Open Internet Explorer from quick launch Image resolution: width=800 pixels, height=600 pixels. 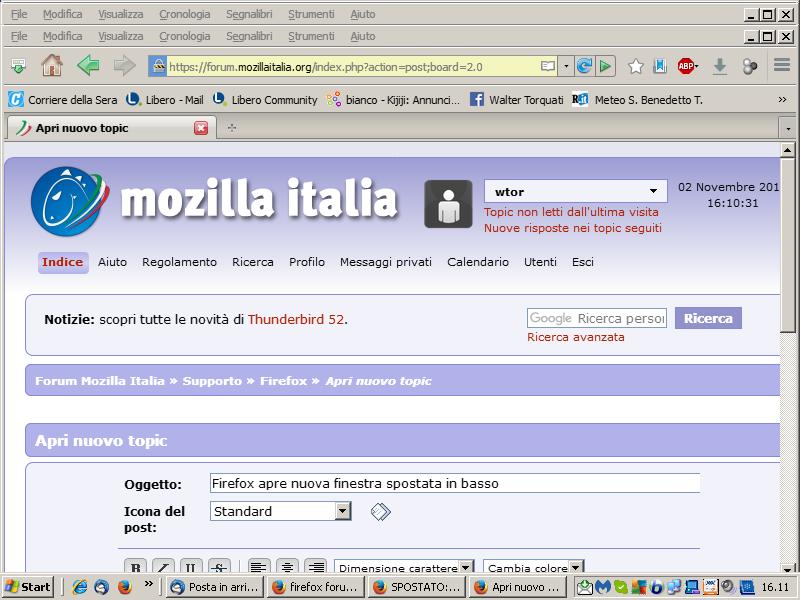[80, 587]
